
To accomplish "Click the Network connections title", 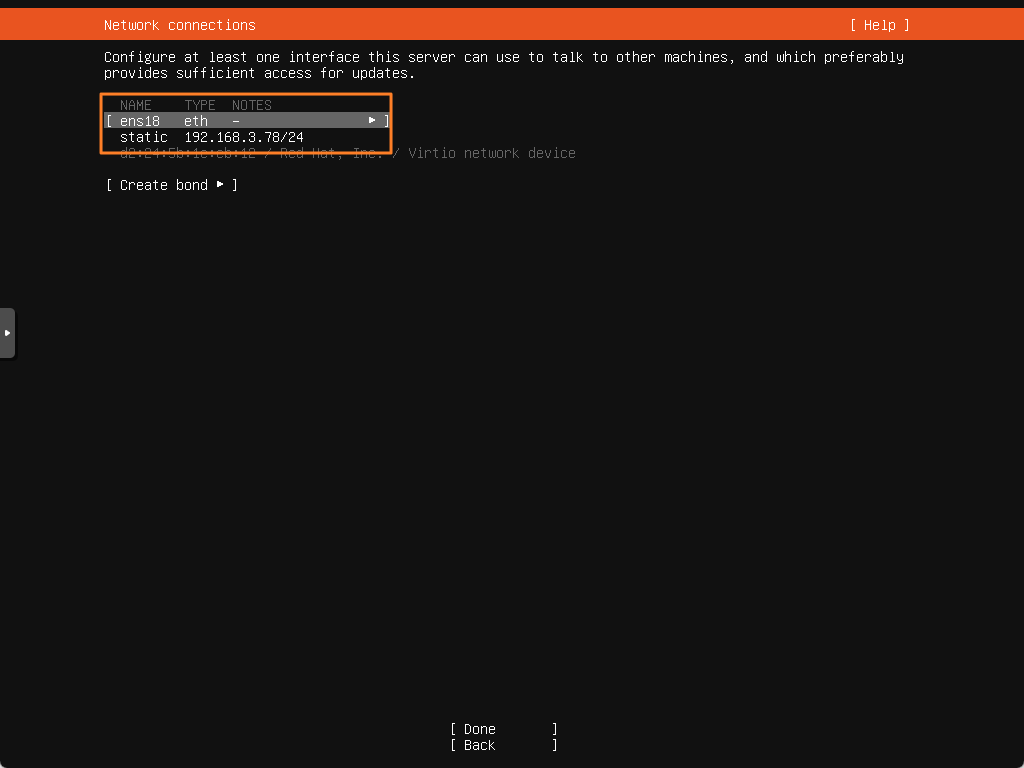I will (180, 25).
